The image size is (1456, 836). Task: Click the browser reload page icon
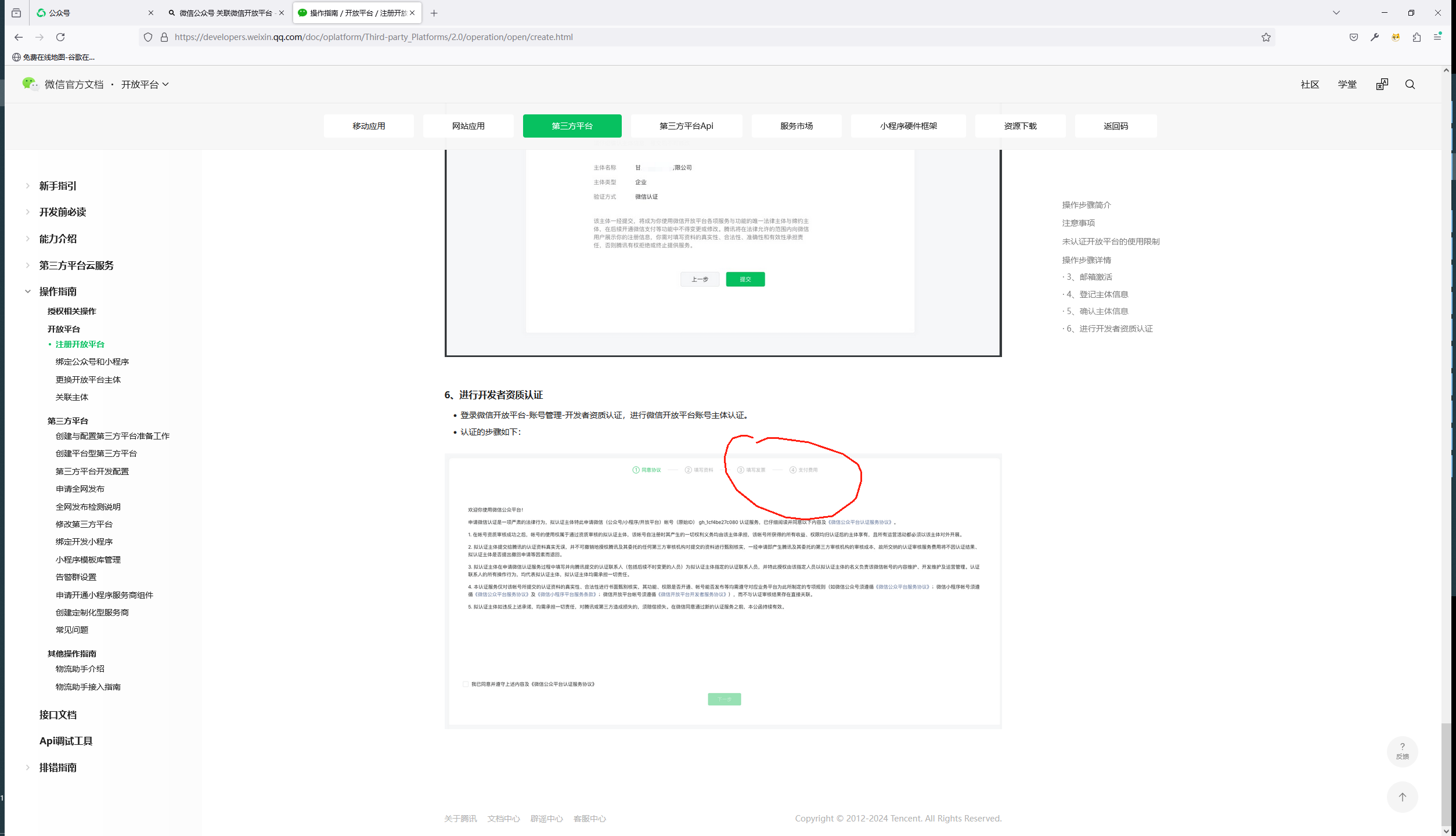[x=60, y=37]
